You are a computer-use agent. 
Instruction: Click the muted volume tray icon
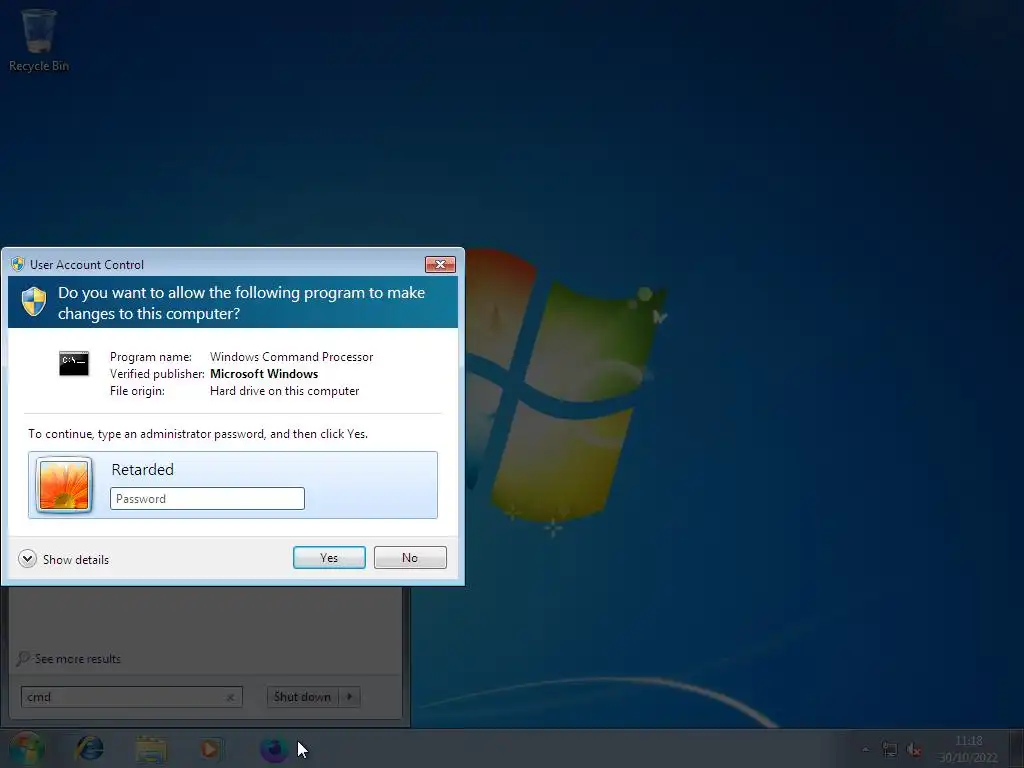915,750
